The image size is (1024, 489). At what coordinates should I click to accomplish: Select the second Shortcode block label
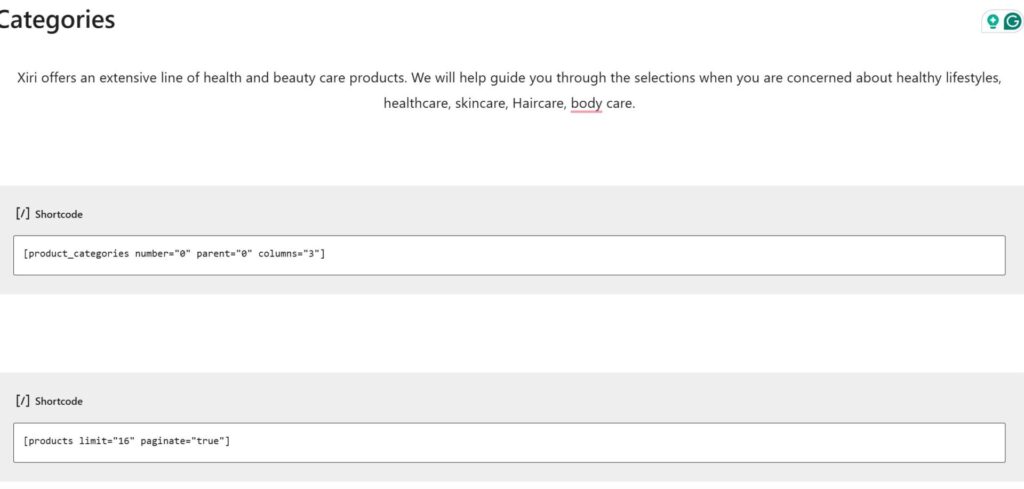(59, 401)
